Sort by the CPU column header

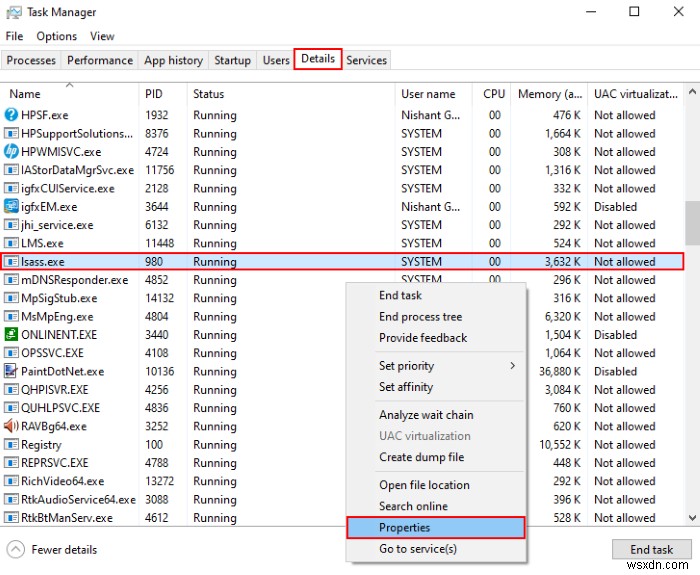pos(491,94)
